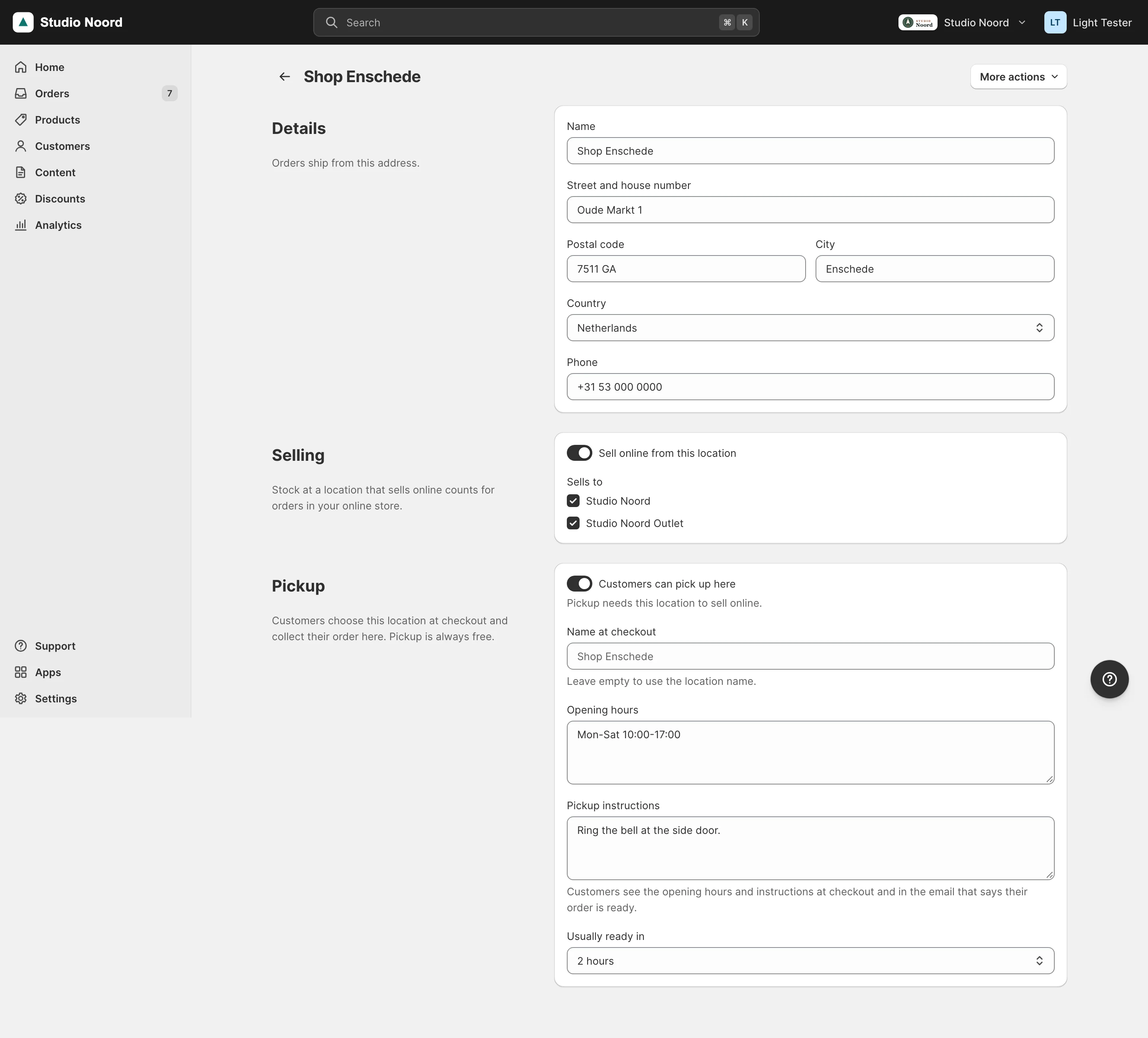1148x1038 pixels.
Task: Click the Content document icon
Action: click(21, 172)
